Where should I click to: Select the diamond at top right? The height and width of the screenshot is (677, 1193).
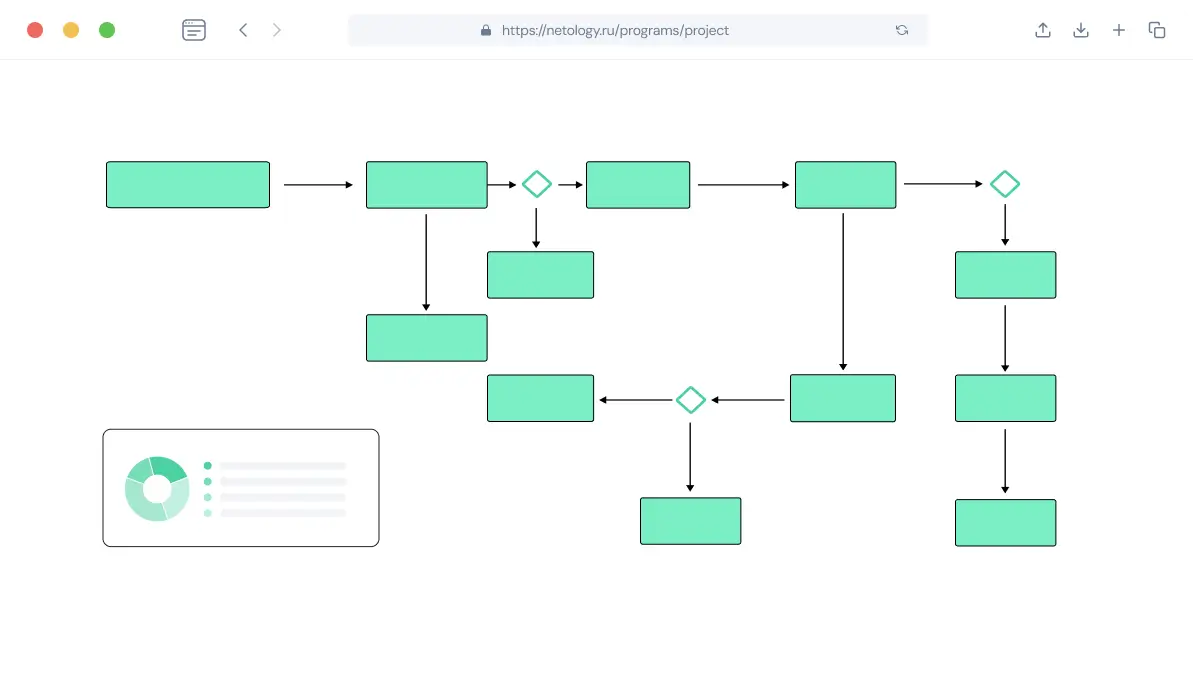click(x=1005, y=184)
